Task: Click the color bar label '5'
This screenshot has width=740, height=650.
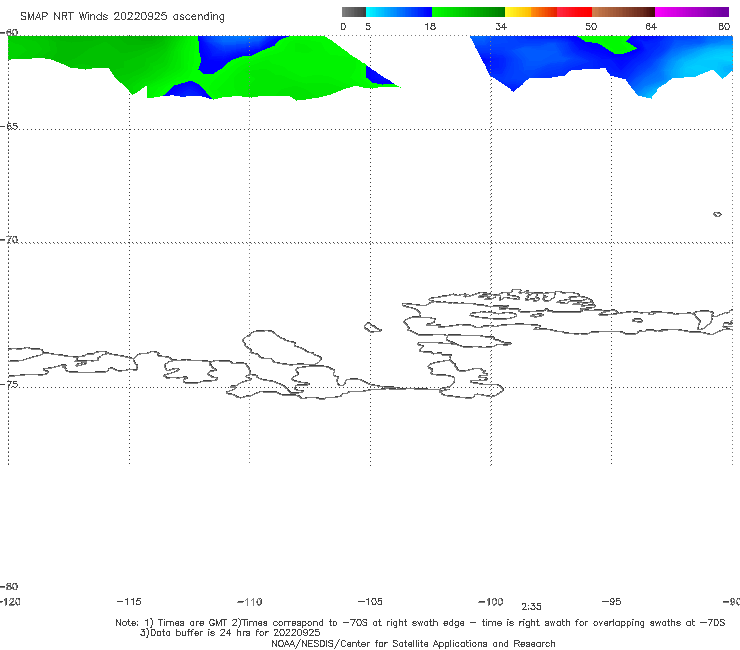Action: click(368, 26)
